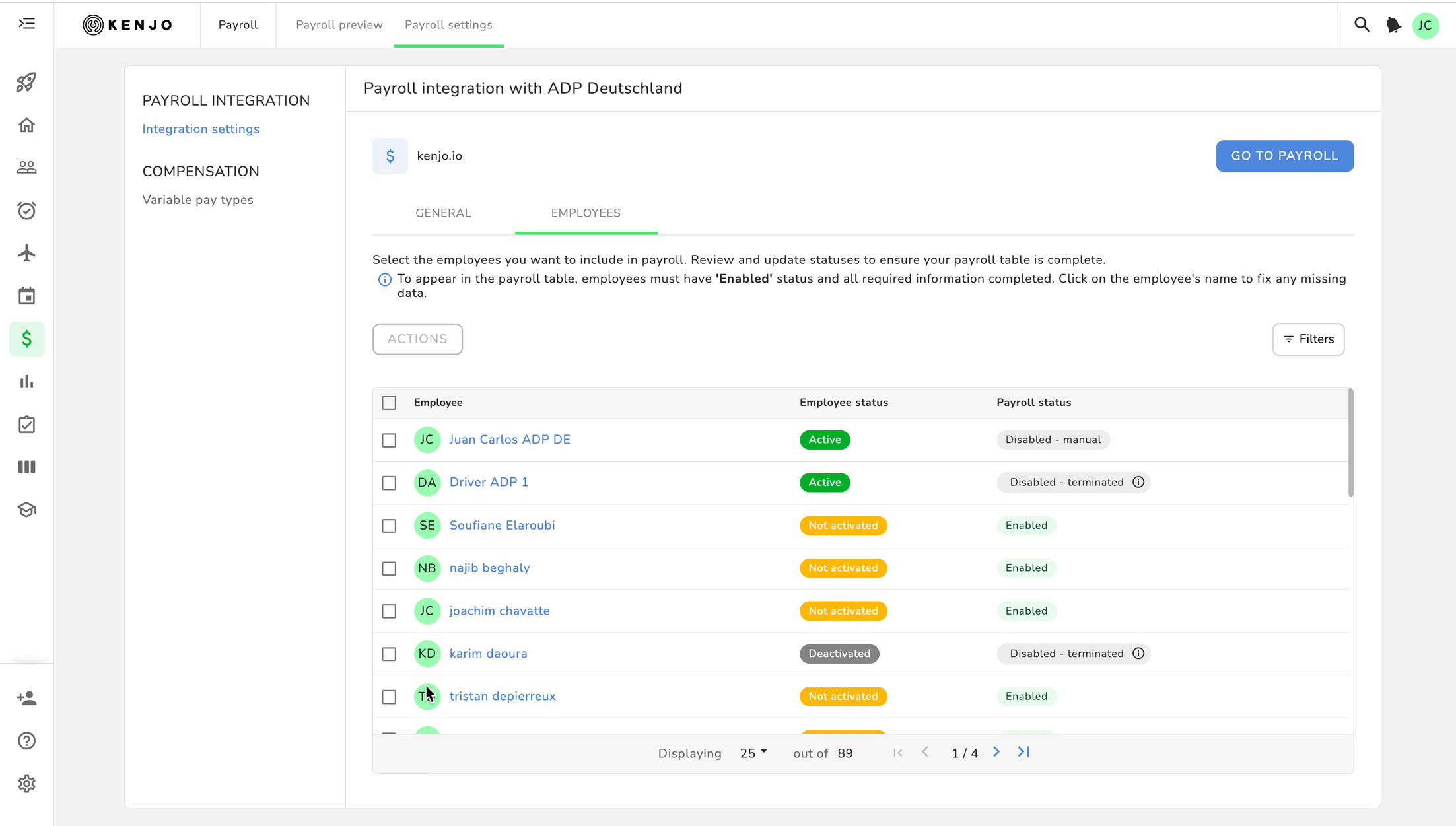Open the Payroll preview tab

tap(339, 25)
